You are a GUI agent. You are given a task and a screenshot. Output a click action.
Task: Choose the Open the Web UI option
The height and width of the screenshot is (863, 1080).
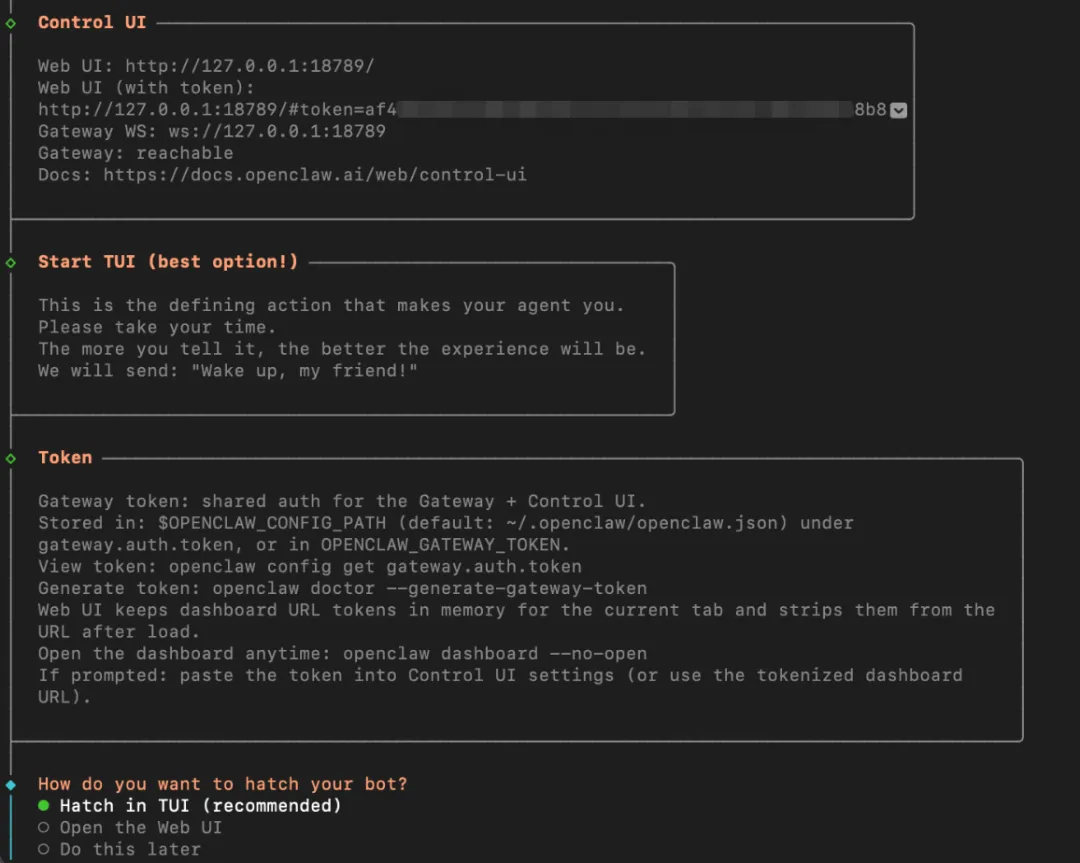click(x=140, y=828)
